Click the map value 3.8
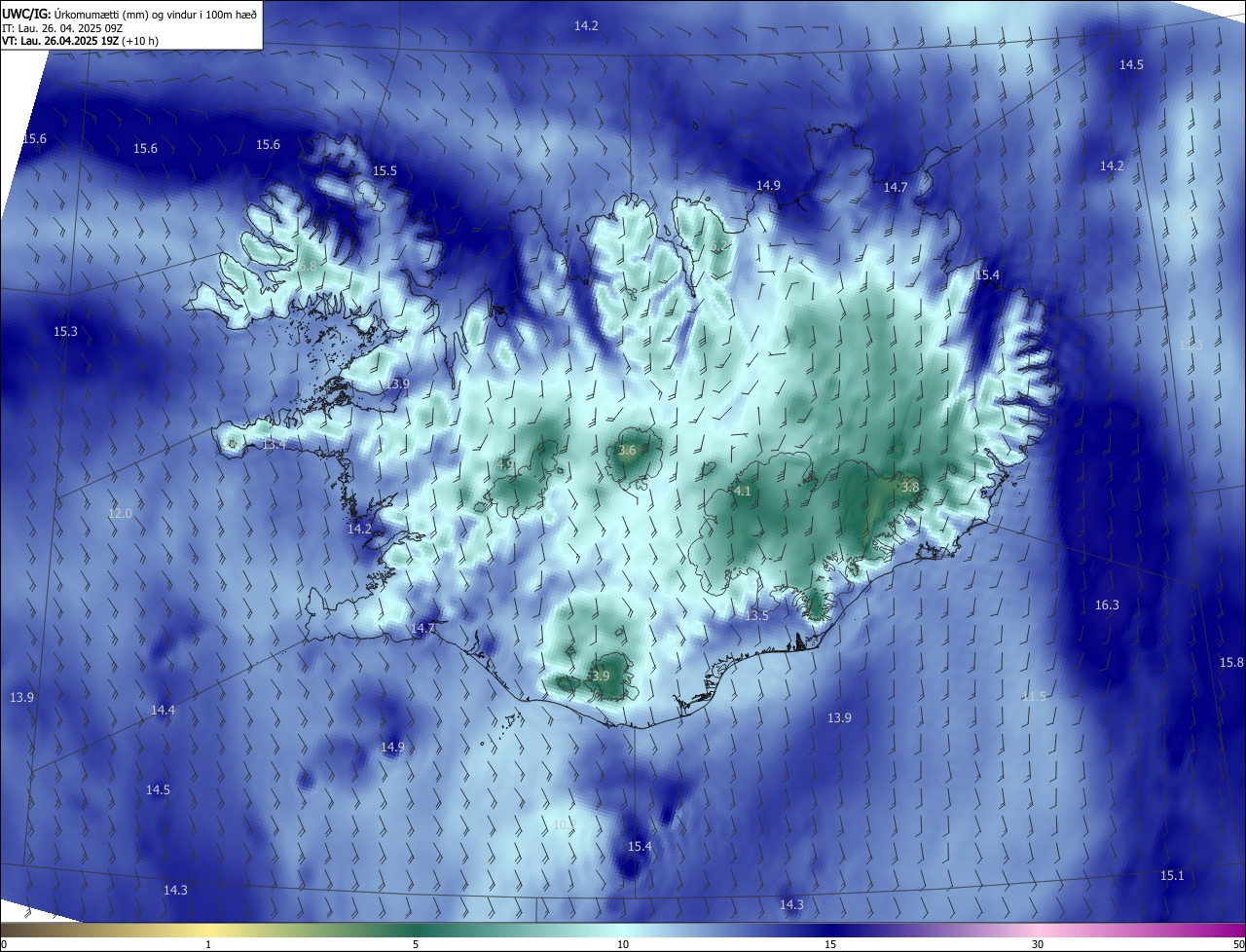 click(909, 487)
